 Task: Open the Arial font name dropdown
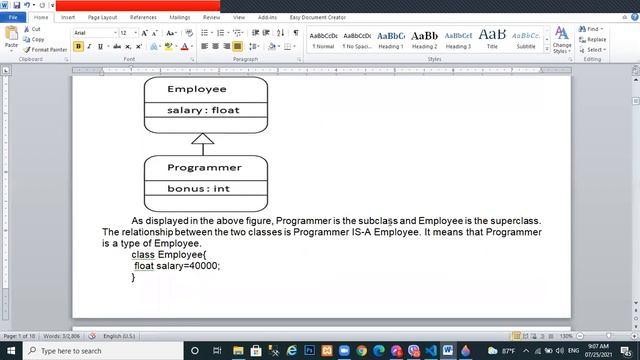coord(115,33)
